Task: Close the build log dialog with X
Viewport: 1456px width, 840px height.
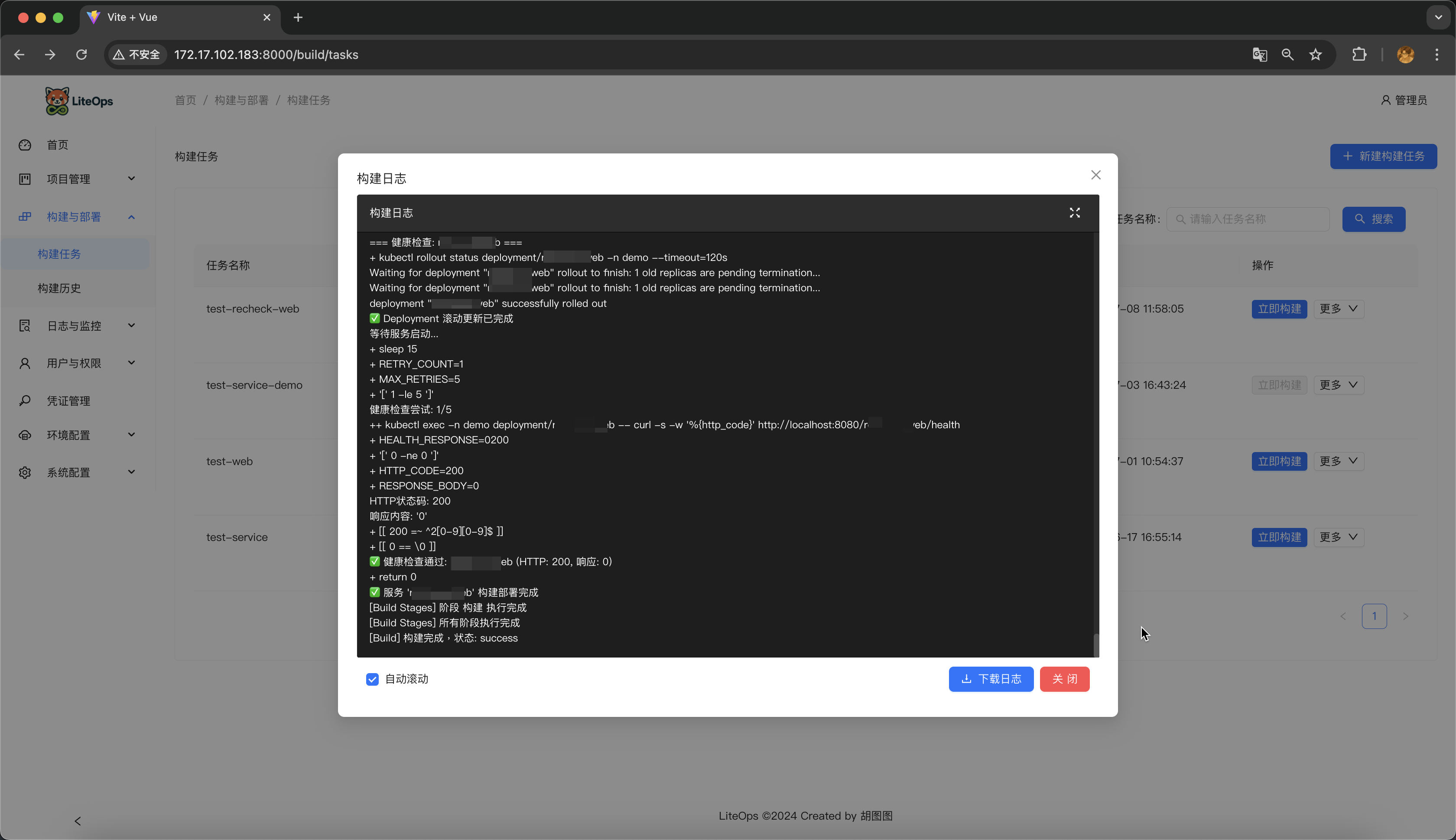Action: coord(1095,175)
